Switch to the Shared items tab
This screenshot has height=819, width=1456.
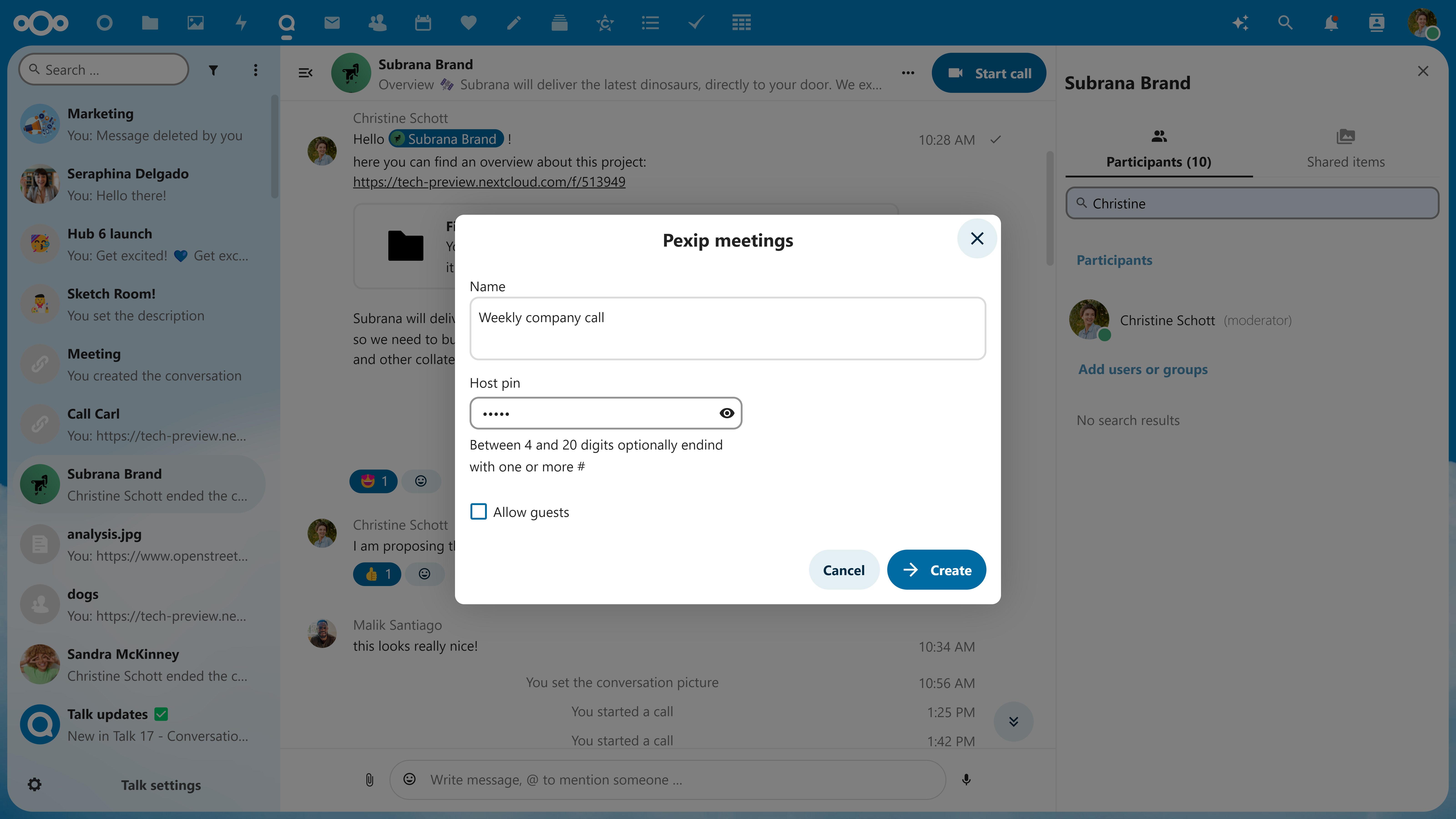tap(1346, 149)
